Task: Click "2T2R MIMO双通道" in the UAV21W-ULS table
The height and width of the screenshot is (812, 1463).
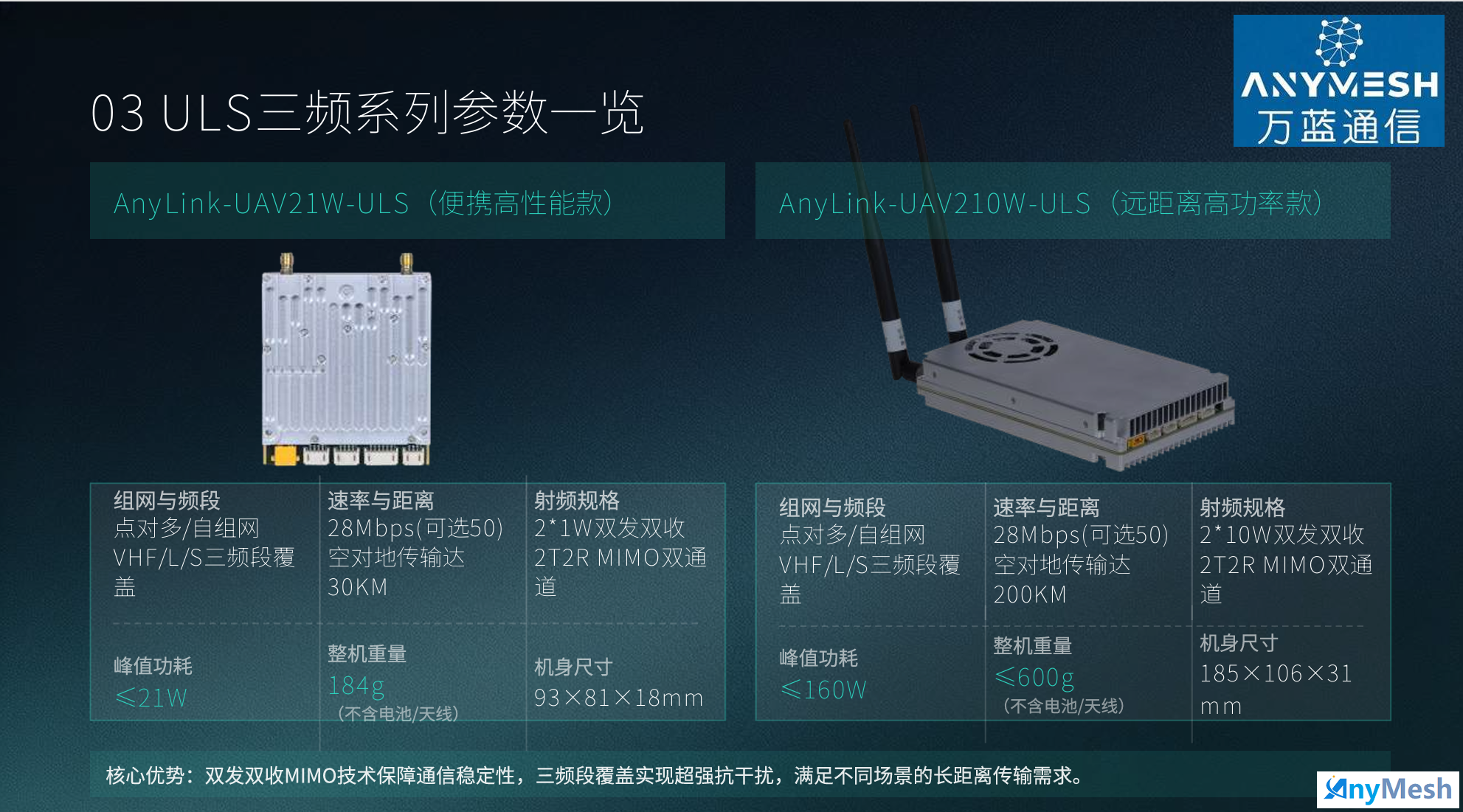Action: coord(620,572)
